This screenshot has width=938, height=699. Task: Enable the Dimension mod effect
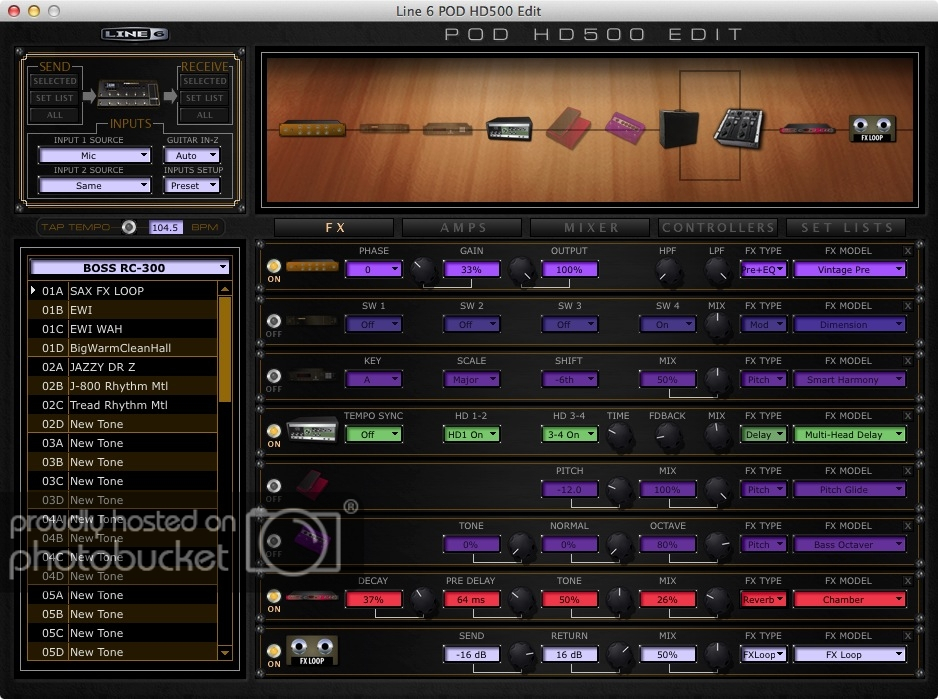click(273, 321)
